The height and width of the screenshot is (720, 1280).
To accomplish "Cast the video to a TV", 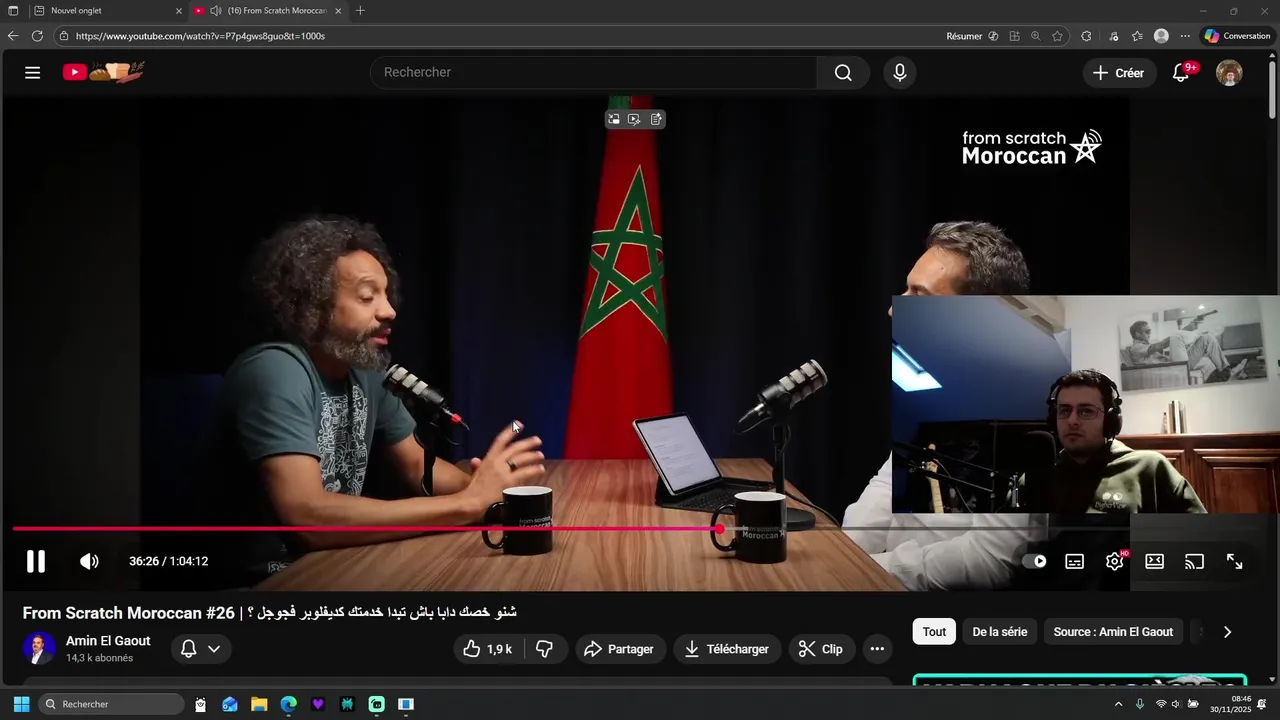I will (1195, 561).
